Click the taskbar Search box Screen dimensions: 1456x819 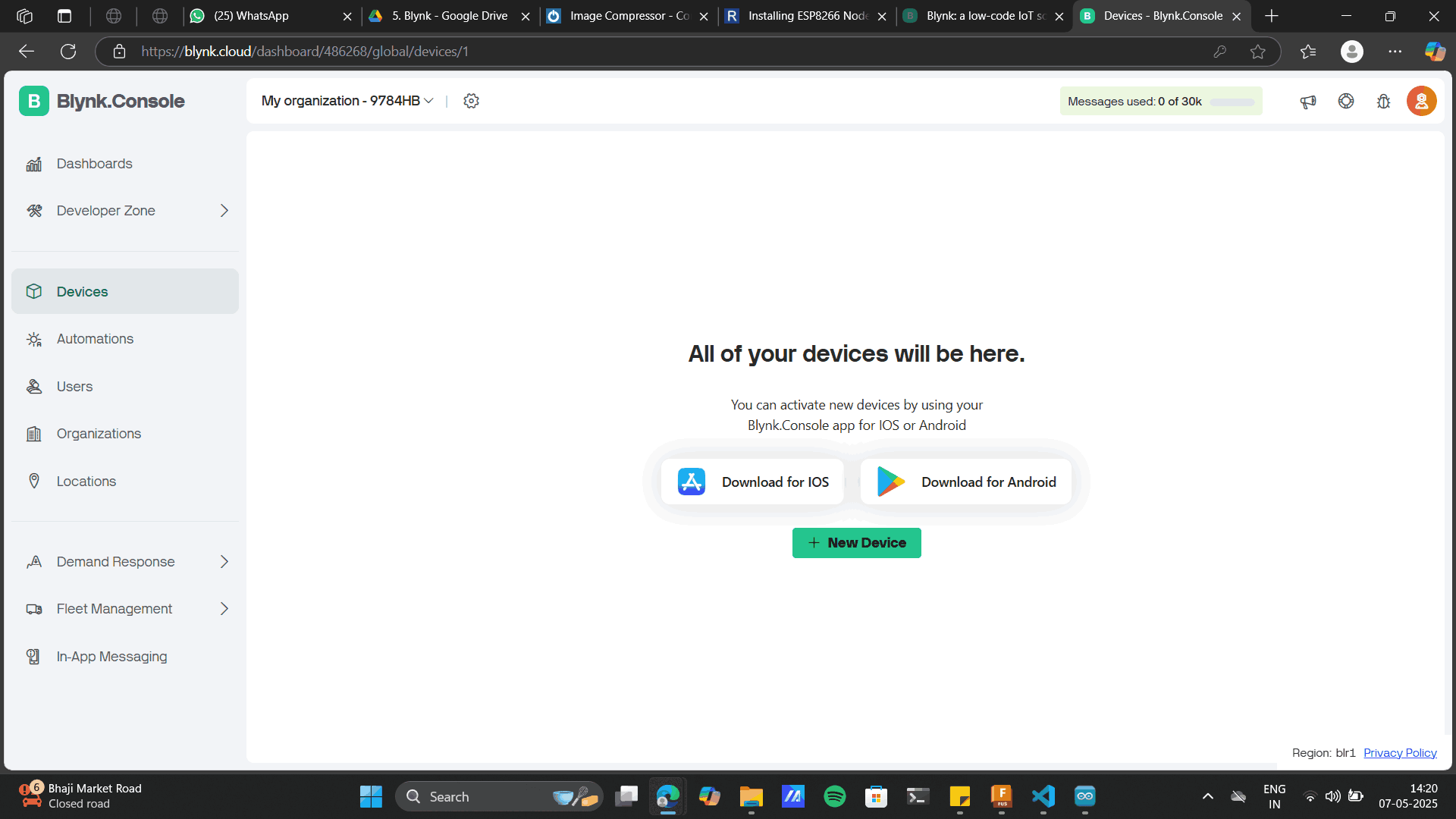tap(499, 796)
